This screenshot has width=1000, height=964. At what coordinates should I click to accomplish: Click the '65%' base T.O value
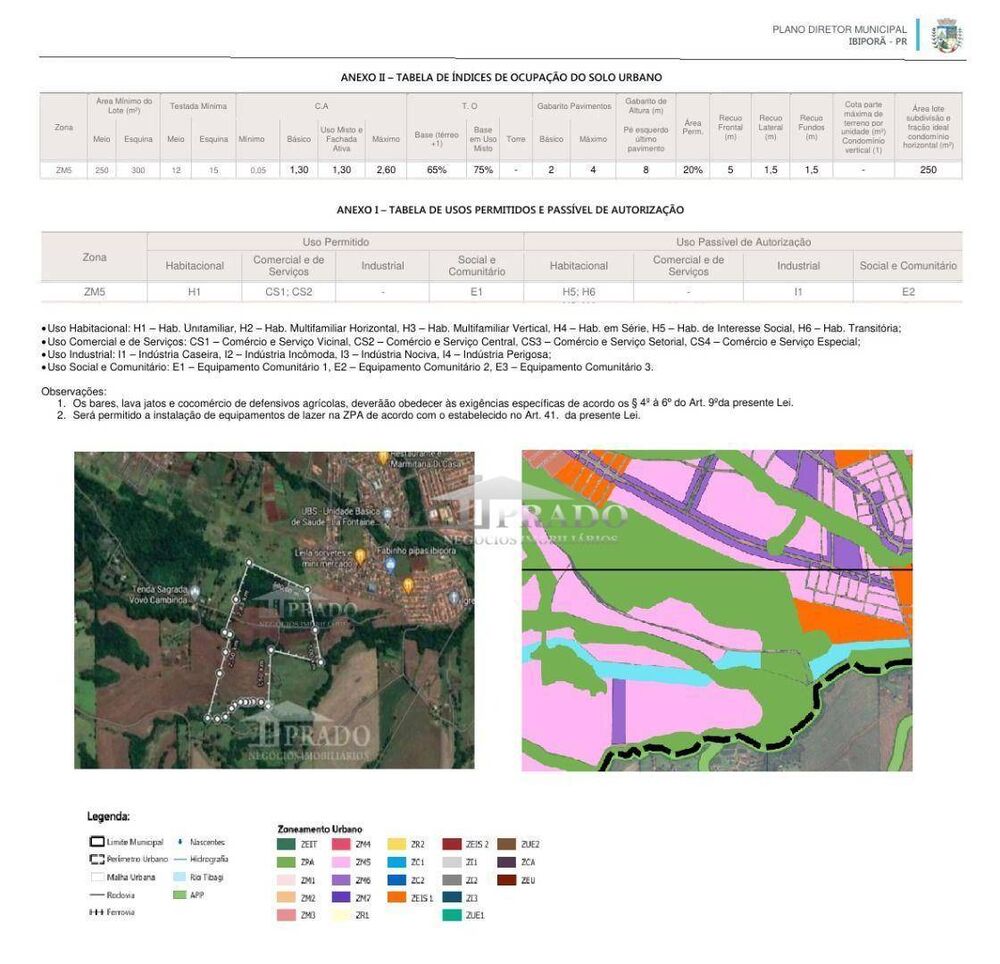coord(437,170)
